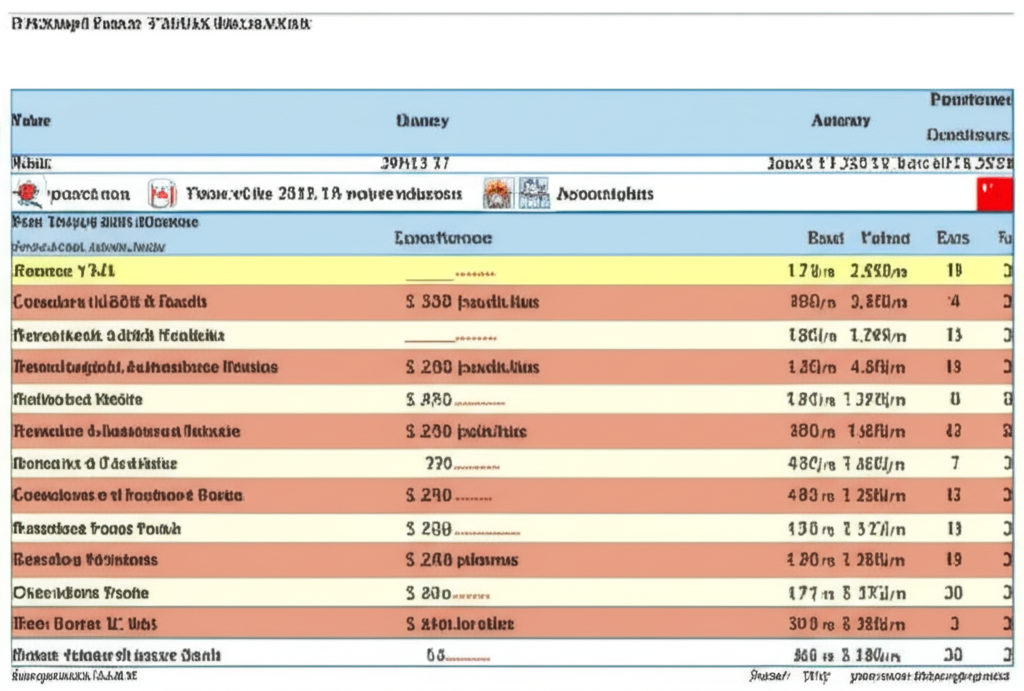This screenshot has height=691, width=1024.
Task: Click the 'Name' column header at top left
Action: (x=31, y=120)
